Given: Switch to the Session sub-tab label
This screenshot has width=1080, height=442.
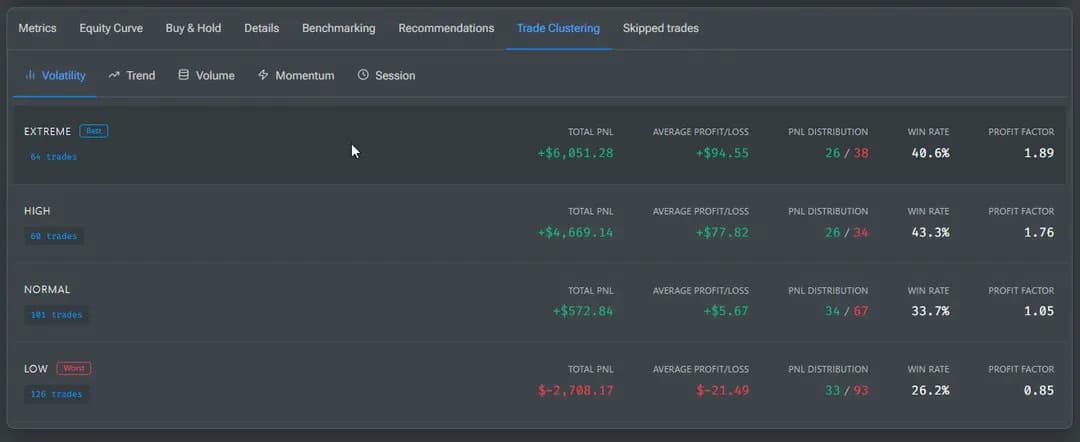Looking at the screenshot, I should 395,76.
